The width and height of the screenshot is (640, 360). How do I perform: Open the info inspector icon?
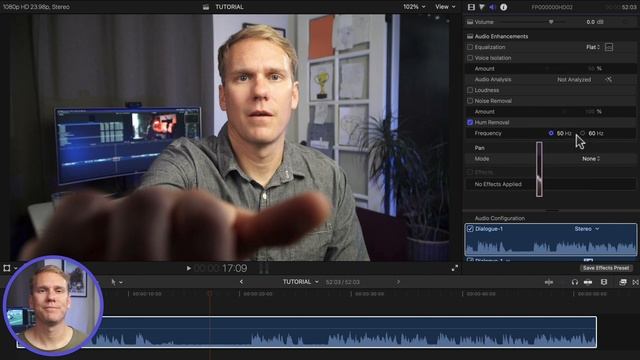pos(504,7)
